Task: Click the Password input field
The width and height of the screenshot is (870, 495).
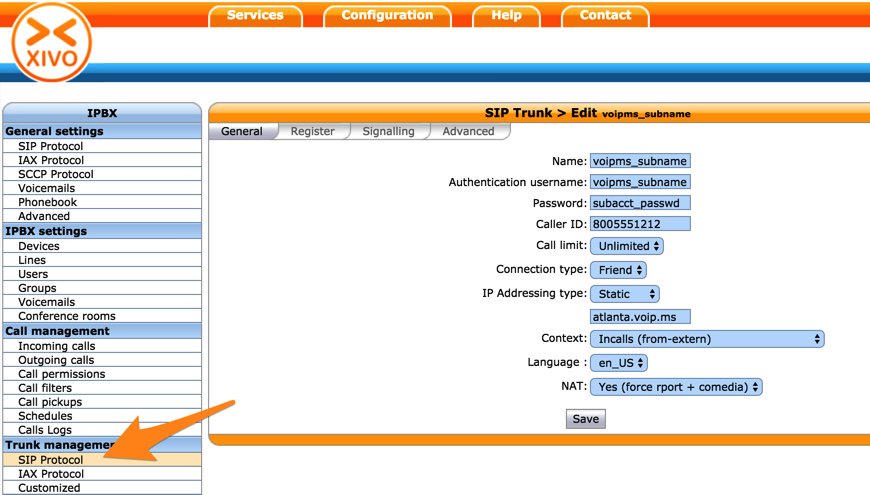Action: 640,203
